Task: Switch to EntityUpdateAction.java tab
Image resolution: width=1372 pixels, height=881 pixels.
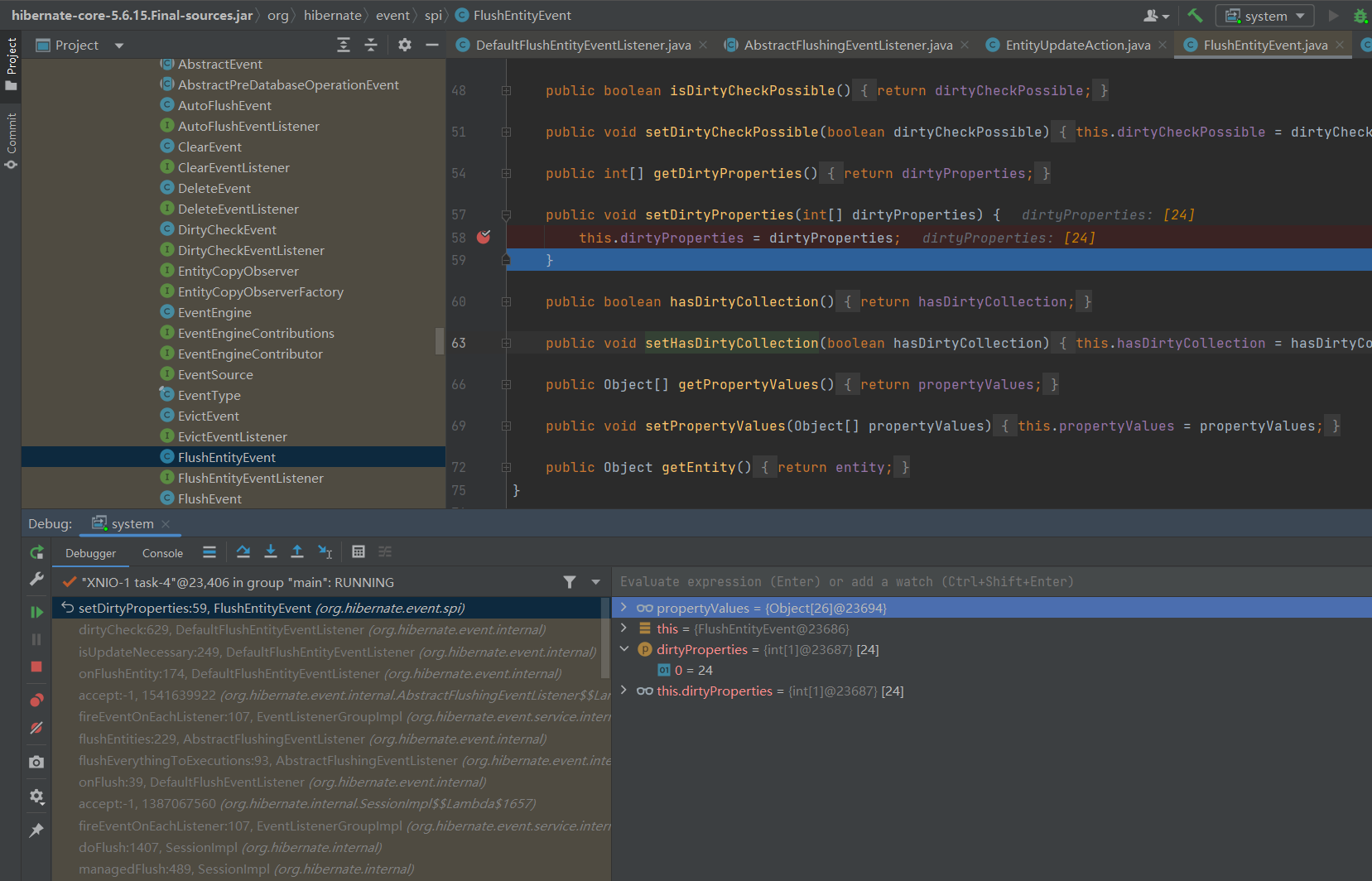Action: coord(1077,45)
